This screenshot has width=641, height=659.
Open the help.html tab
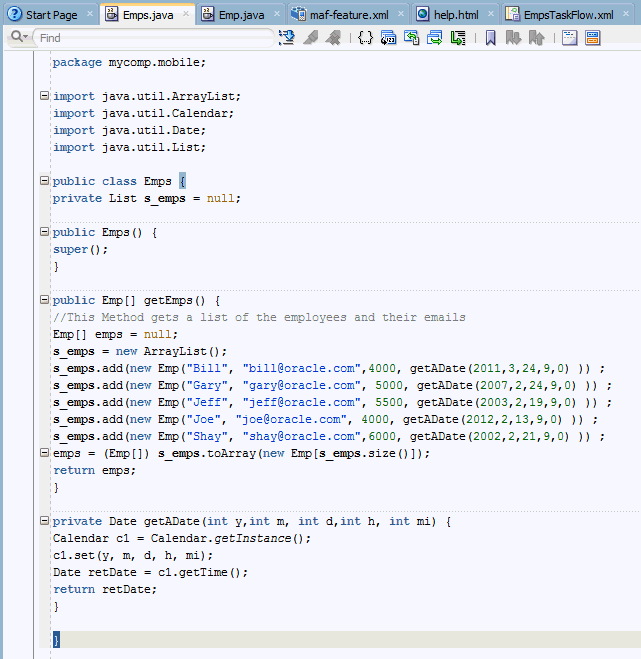pos(456,15)
